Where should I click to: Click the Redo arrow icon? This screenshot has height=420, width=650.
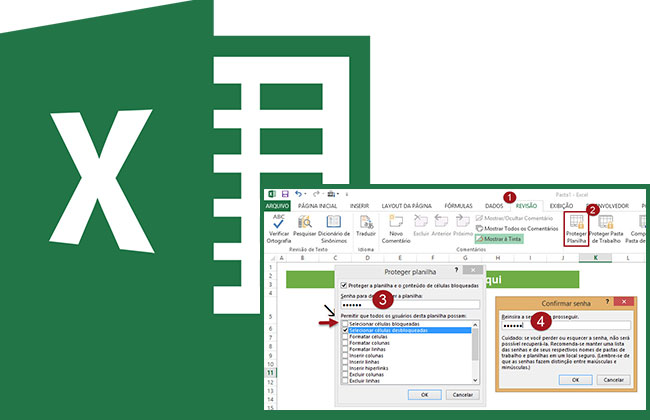point(316,194)
